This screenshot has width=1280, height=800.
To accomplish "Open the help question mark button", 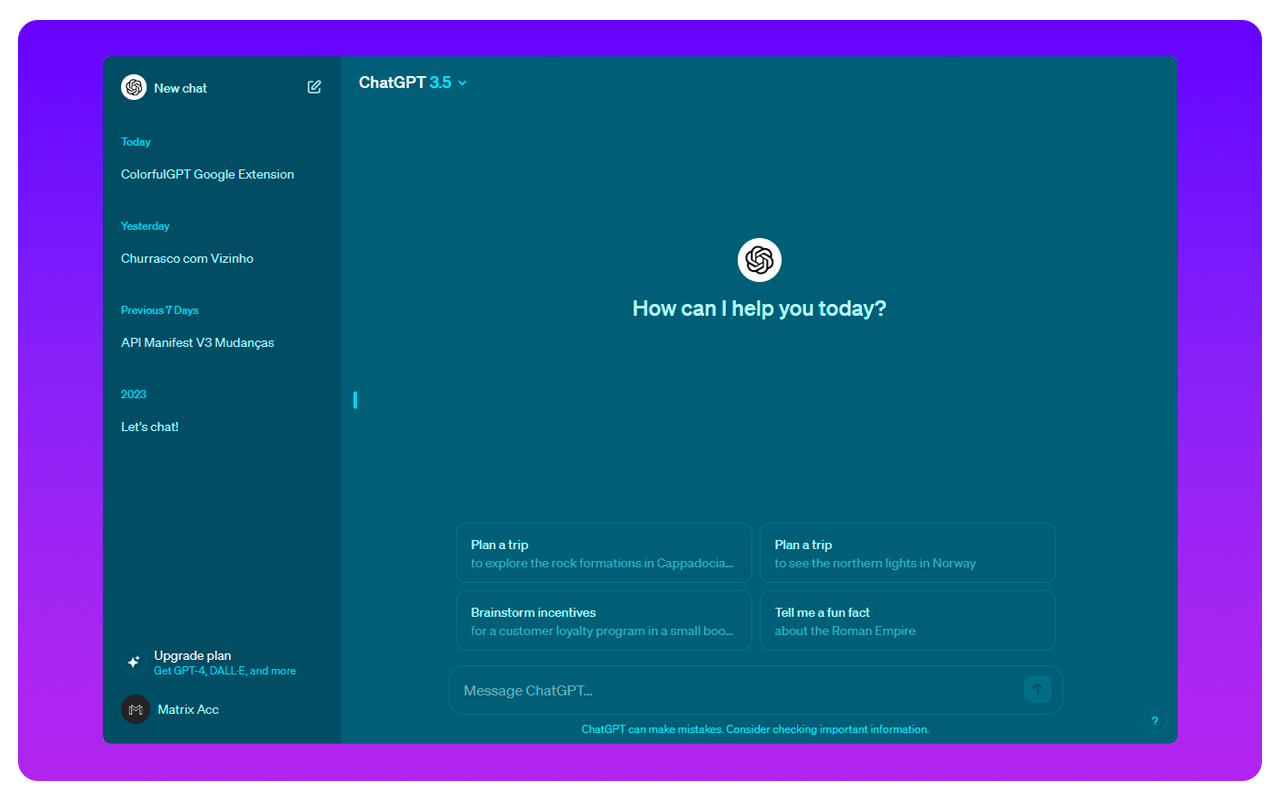I will [x=1154, y=720].
